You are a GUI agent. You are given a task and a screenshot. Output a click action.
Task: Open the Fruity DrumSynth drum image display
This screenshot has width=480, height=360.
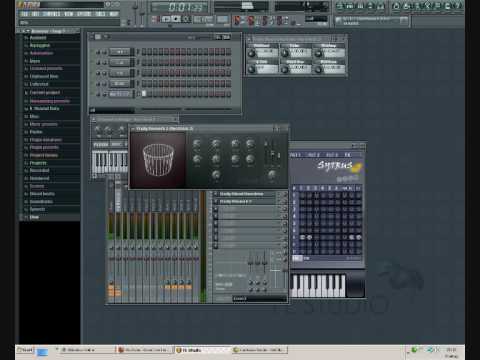point(158,160)
